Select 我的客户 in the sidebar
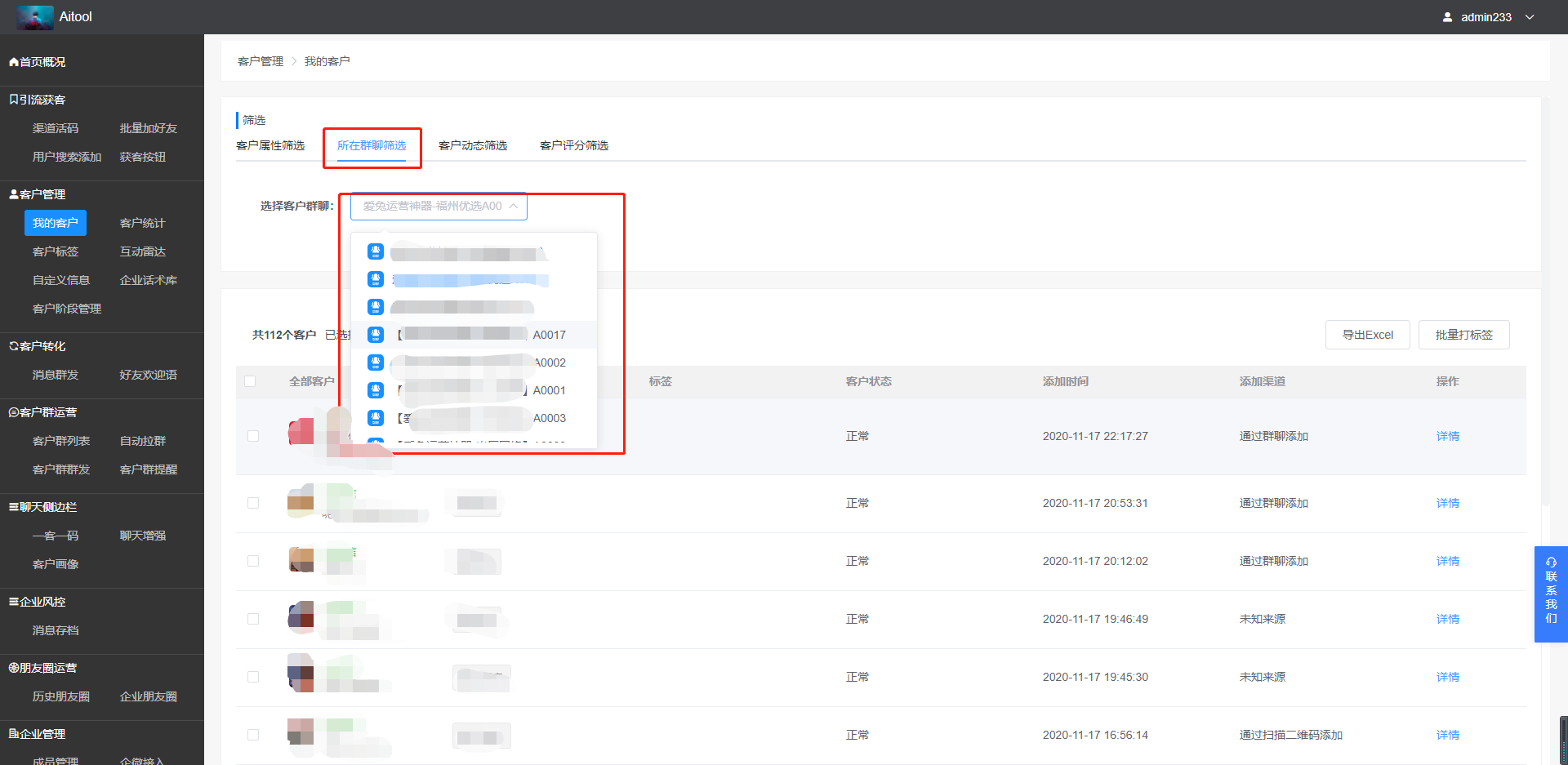Image resolution: width=1568 pixels, height=765 pixels. tap(56, 223)
